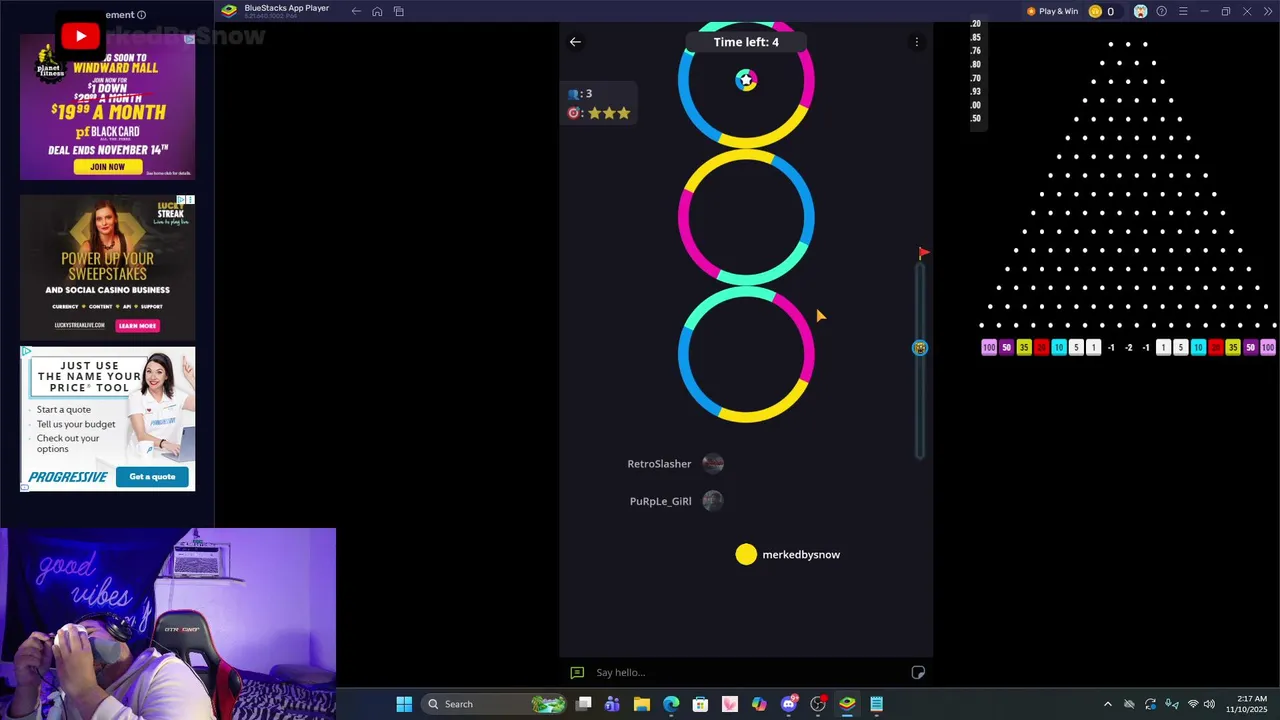Switch to BlueStacks taskbar icon
Screen dimensions: 1280x720
click(x=847, y=704)
